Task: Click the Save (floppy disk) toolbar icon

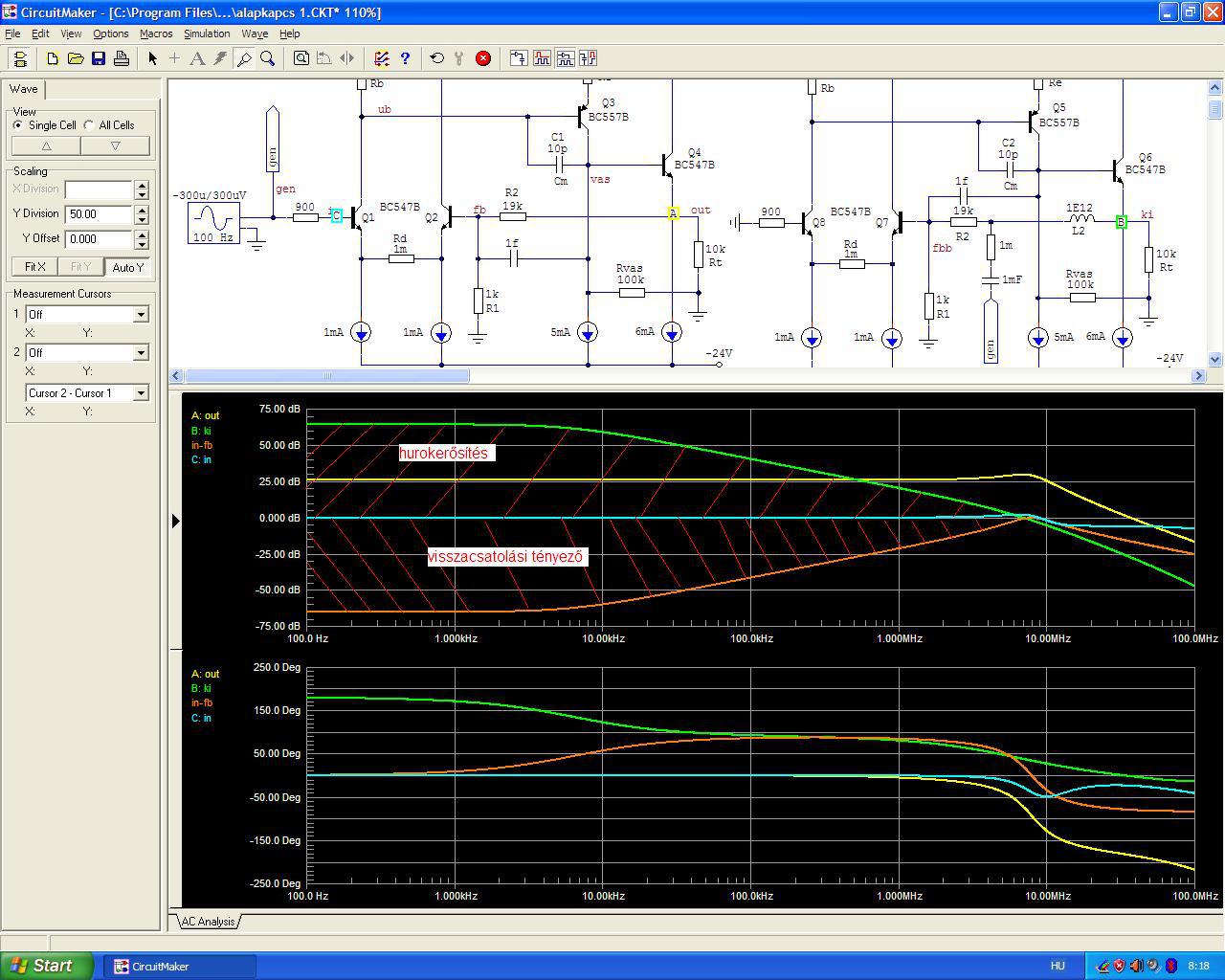Action: tap(99, 58)
